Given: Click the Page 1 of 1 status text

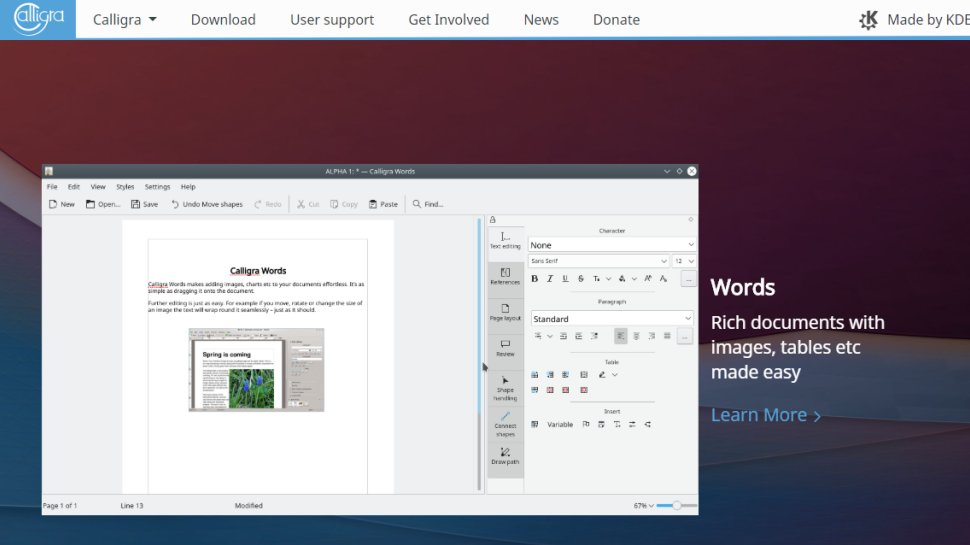Looking at the screenshot, I should [x=60, y=505].
